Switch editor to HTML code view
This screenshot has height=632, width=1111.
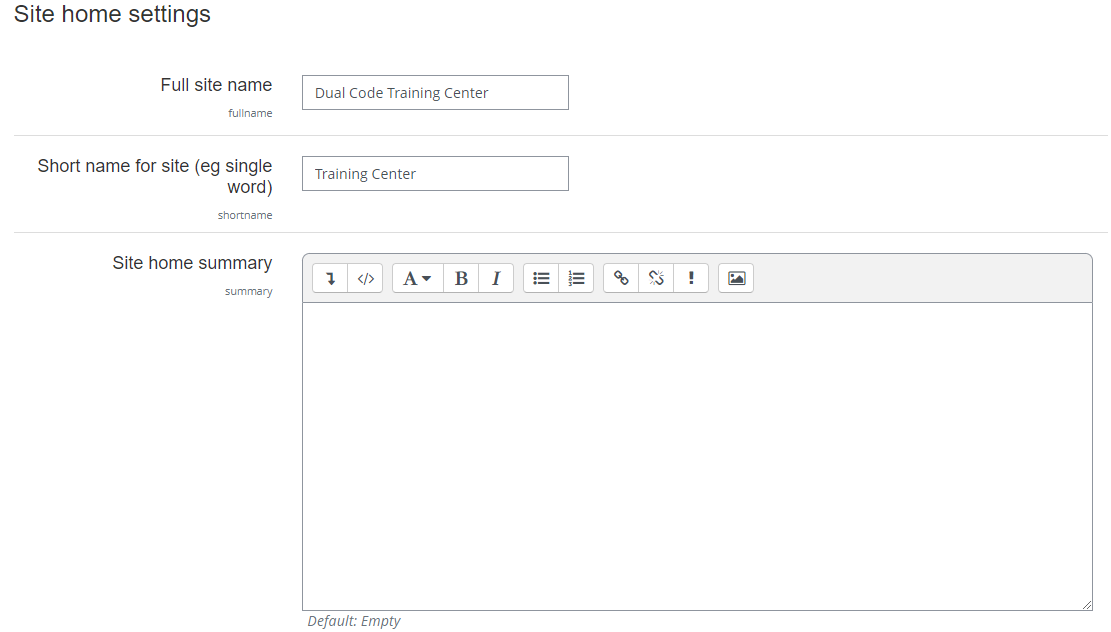(365, 278)
